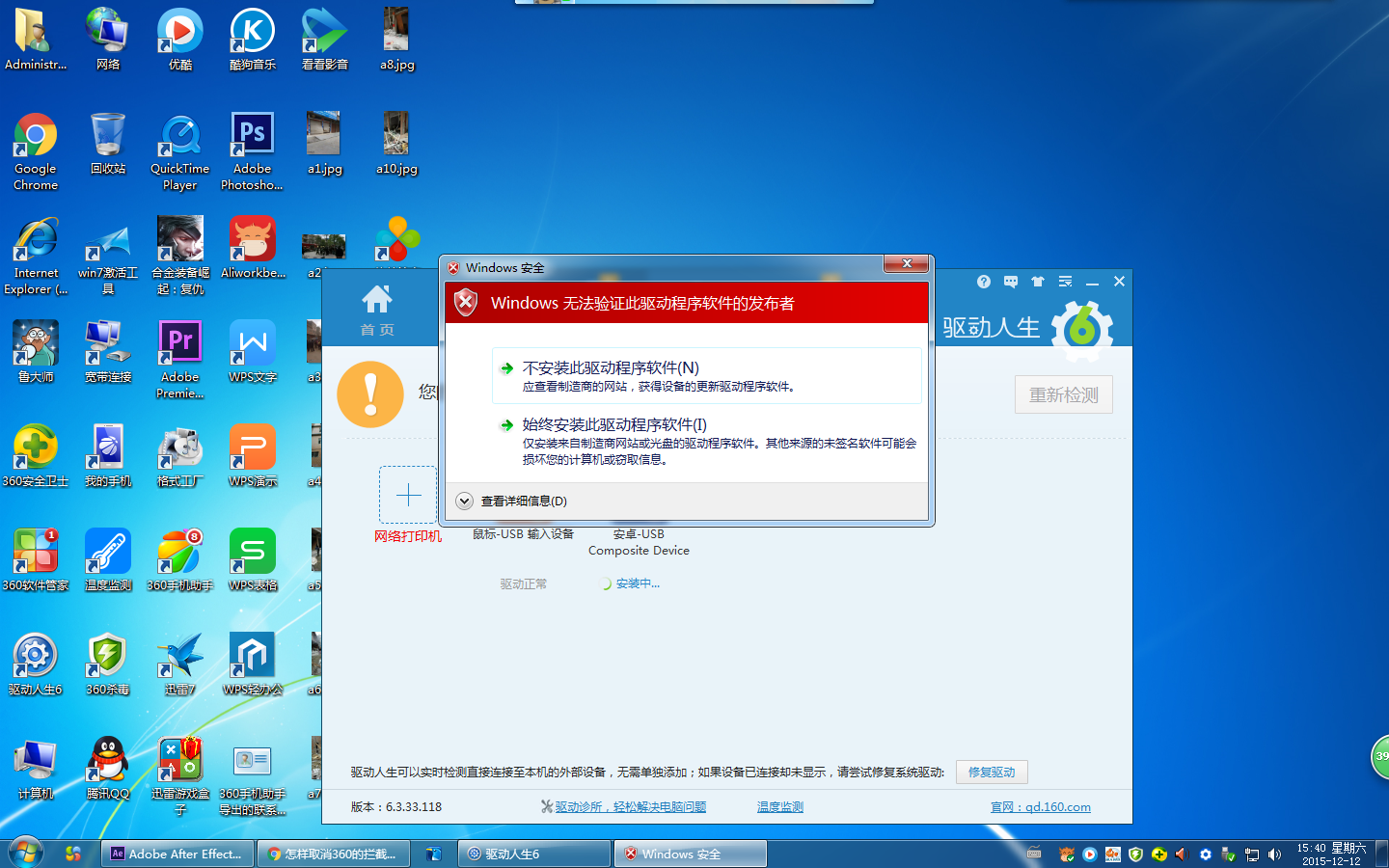Image resolution: width=1389 pixels, height=868 pixels.
Task: Open the 网络 network desktop icon
Action: [x=108, y=40]
